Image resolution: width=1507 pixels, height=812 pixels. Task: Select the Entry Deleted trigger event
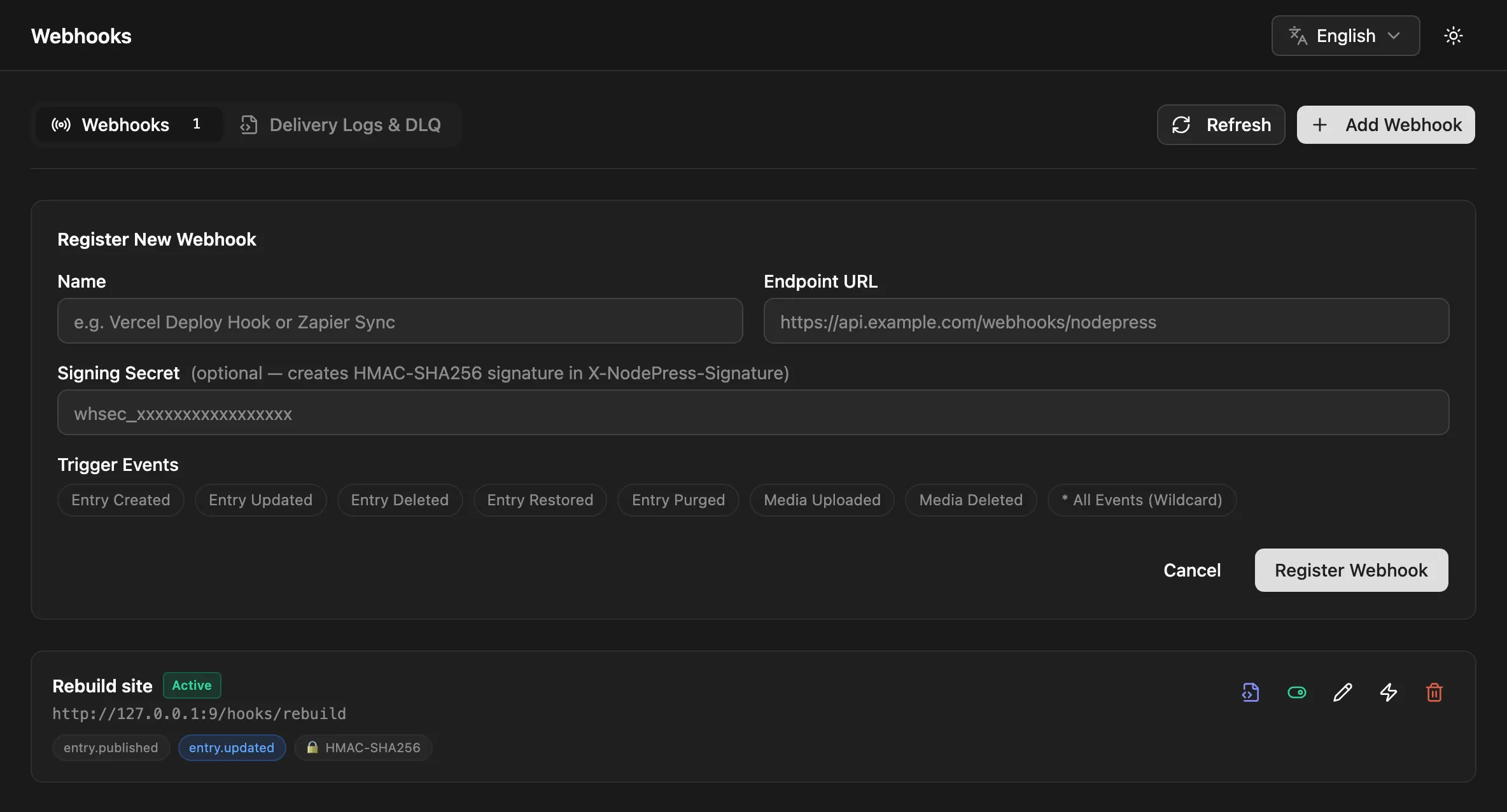click(400, 500)
